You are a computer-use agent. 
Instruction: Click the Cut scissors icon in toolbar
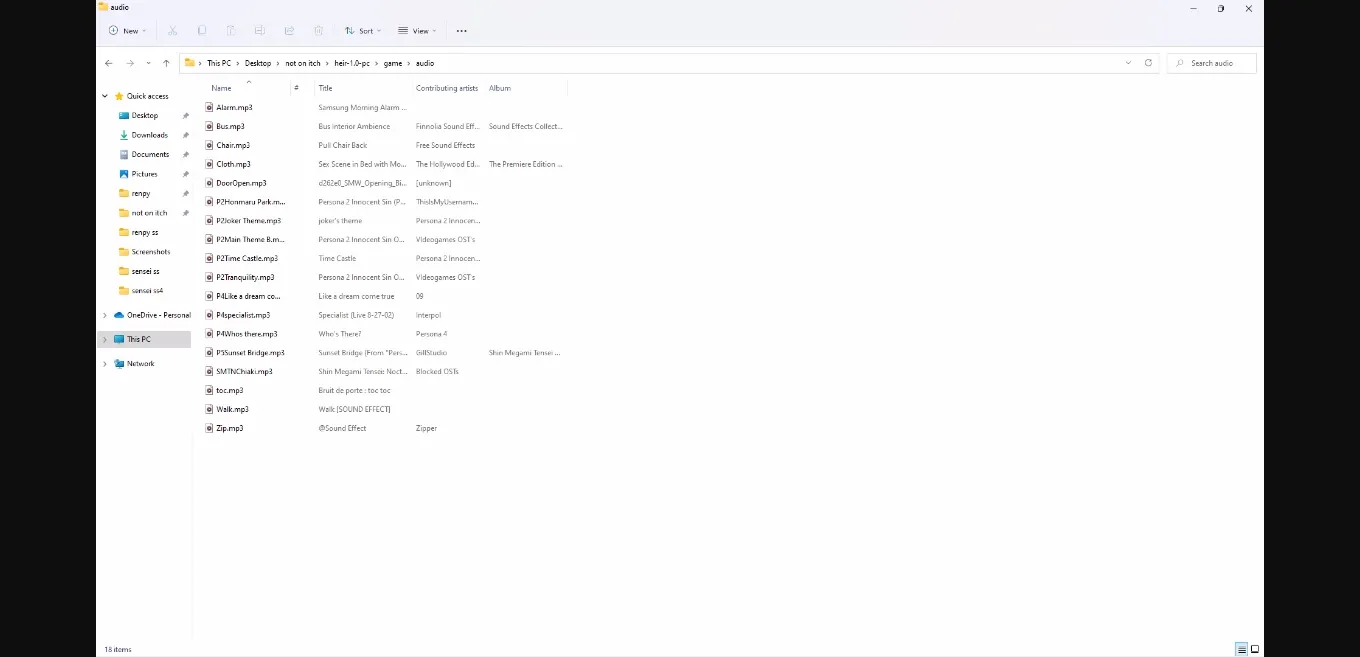coord(173,31)
